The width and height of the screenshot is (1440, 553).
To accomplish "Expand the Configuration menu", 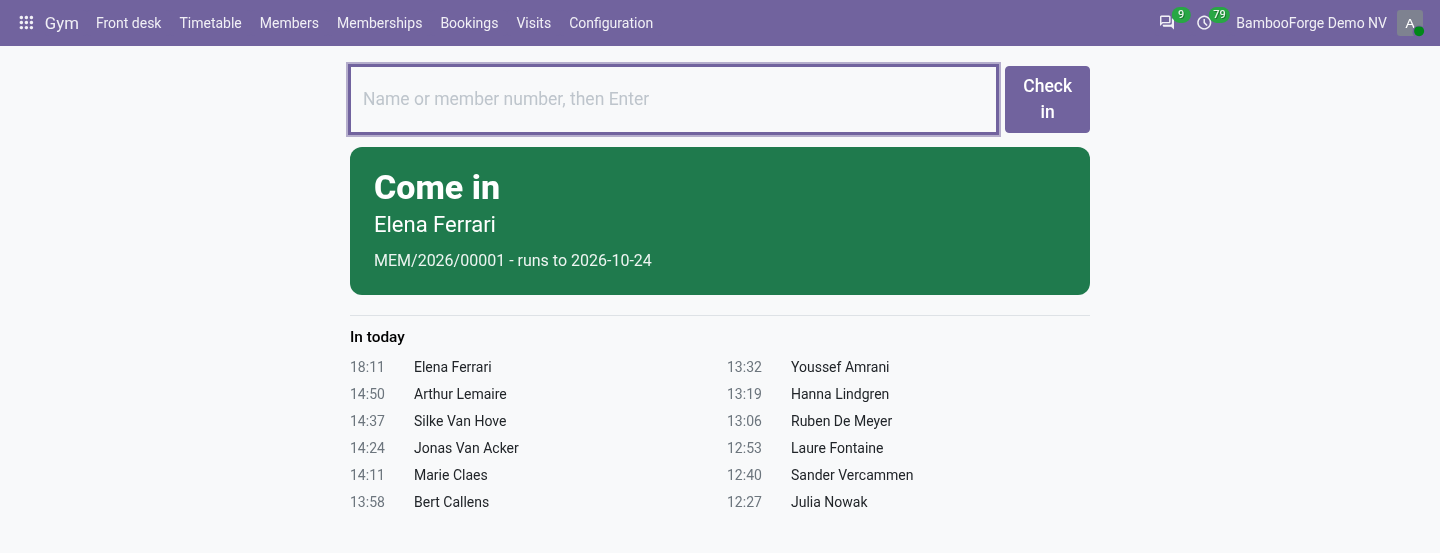I will coord(611,23).
